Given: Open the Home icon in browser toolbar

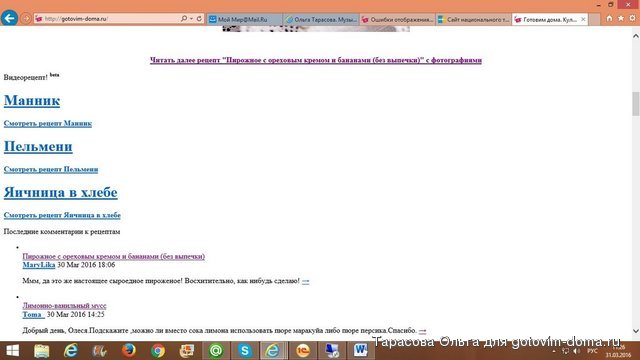Looking at the screenshot, I should click(x=609, y=18).
